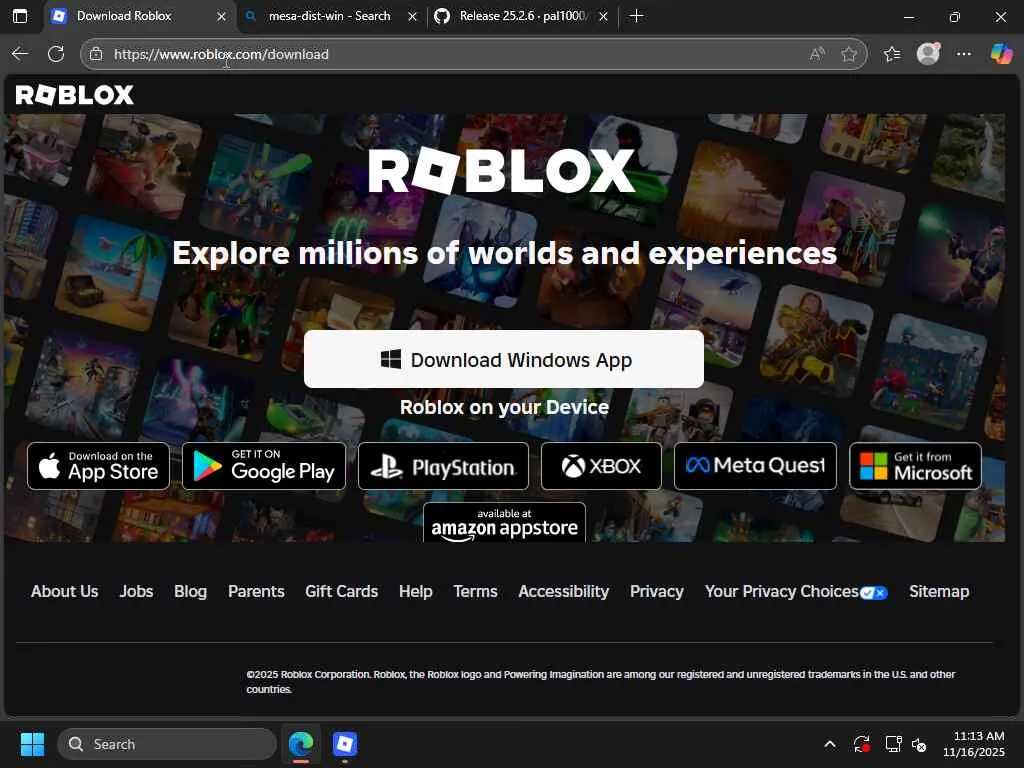
Task: Open Microsoft Edge from the taskbar
Action: click(x=301, y=744)
